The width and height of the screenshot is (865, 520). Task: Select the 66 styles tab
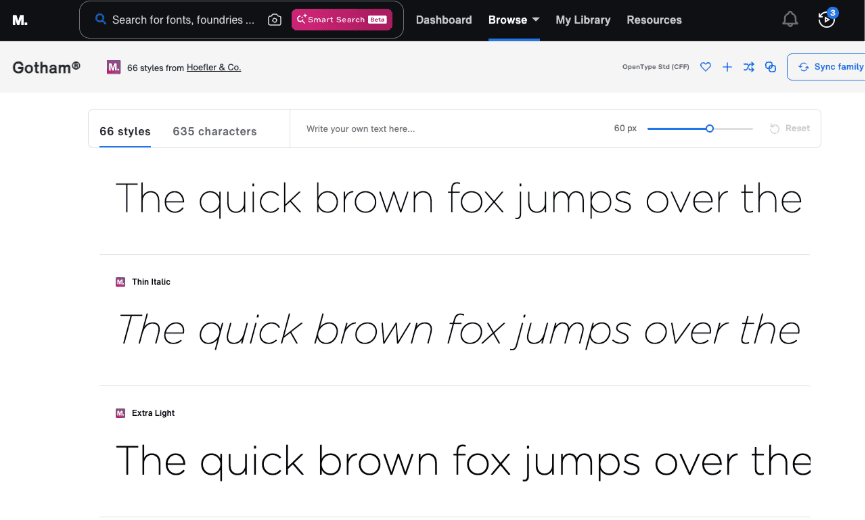pos(125,131)
